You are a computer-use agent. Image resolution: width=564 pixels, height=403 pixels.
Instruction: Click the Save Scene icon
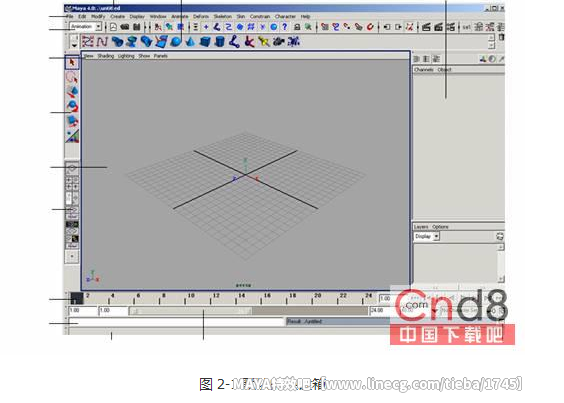coord(137,27)
